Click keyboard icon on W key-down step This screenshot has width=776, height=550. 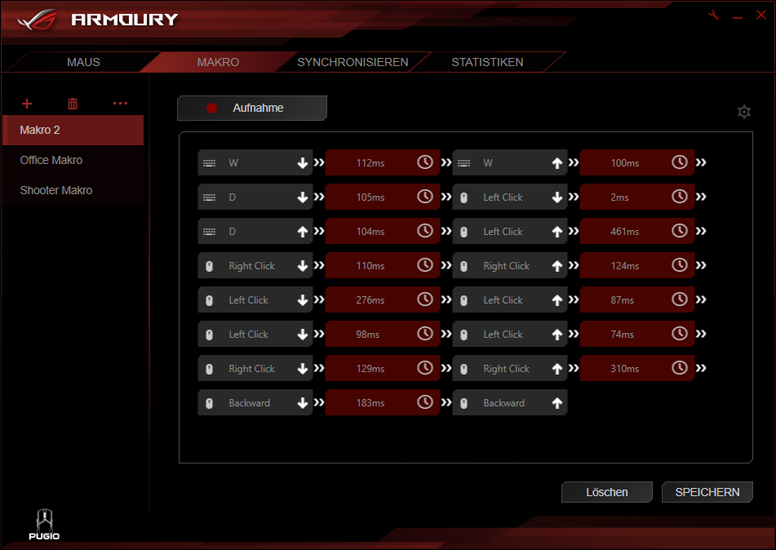(x=209, y=163)
